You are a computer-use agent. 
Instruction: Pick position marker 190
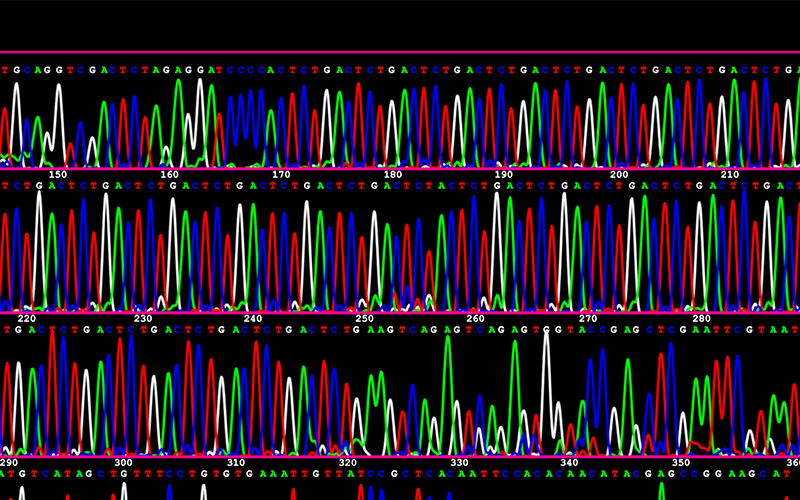504,174
